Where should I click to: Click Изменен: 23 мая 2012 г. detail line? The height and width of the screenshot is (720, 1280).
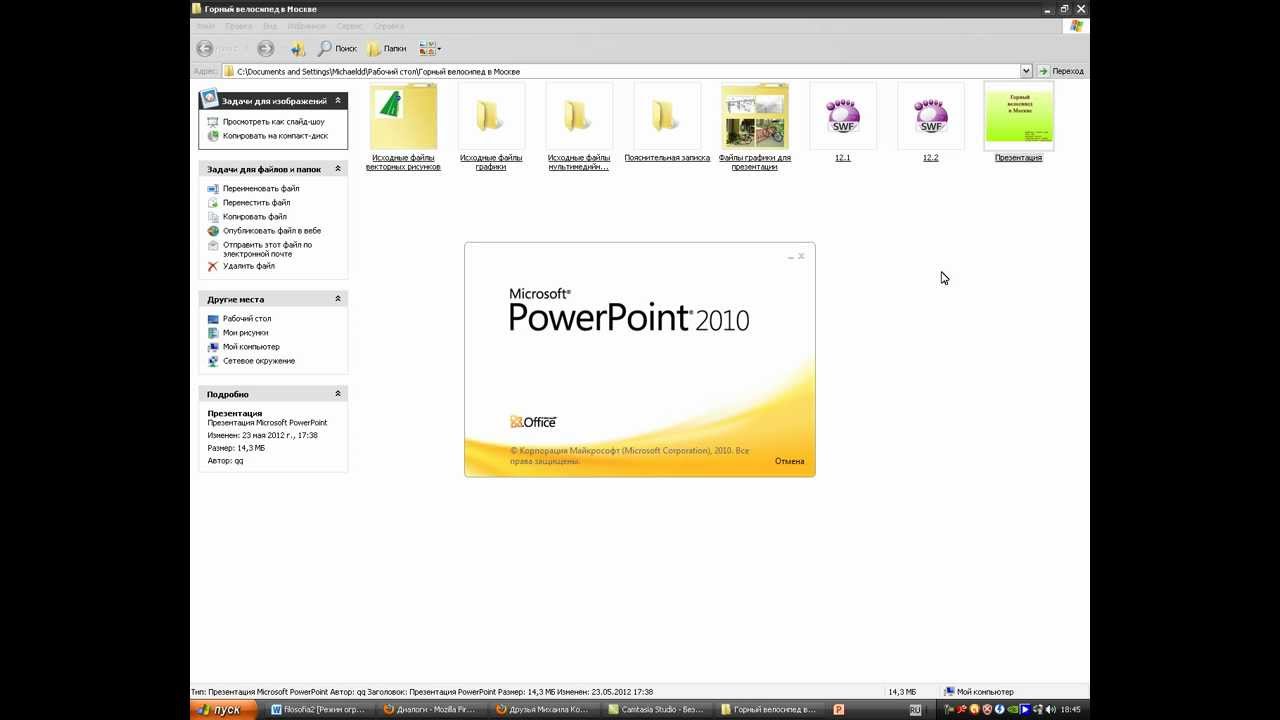[x=262, y=435]
